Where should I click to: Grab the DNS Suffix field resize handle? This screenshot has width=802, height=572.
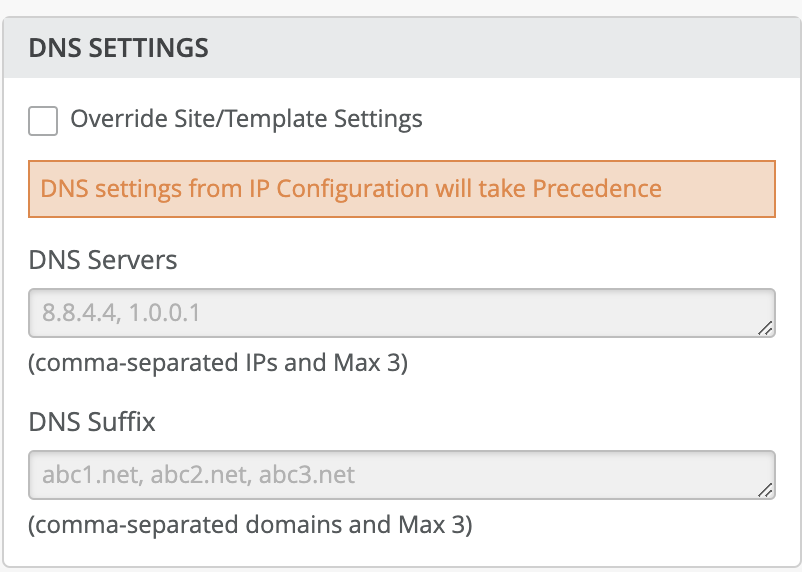pos(765,488)
